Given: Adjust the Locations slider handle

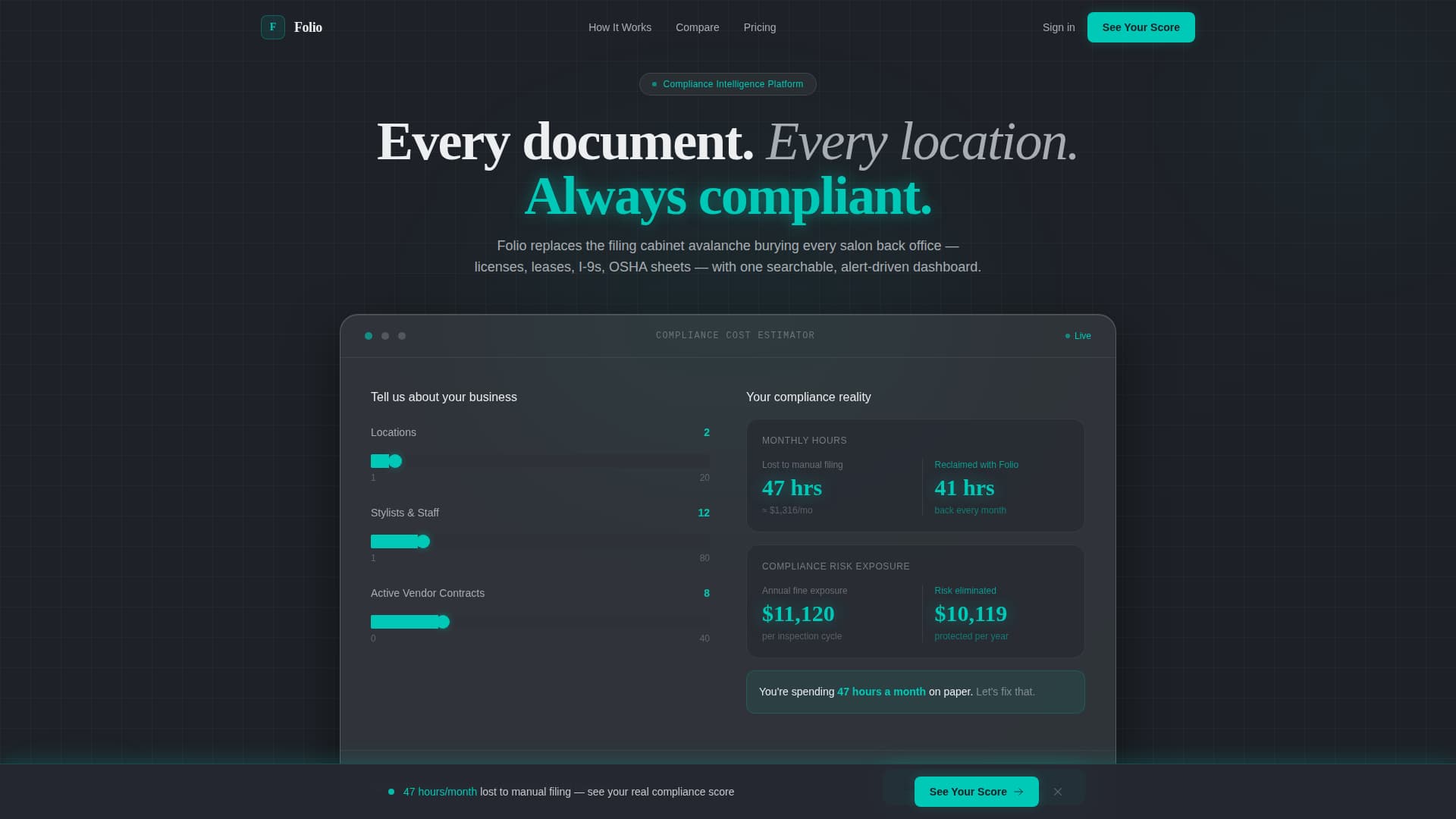Looking at the screenshot, I should click(x=395, y=461).
